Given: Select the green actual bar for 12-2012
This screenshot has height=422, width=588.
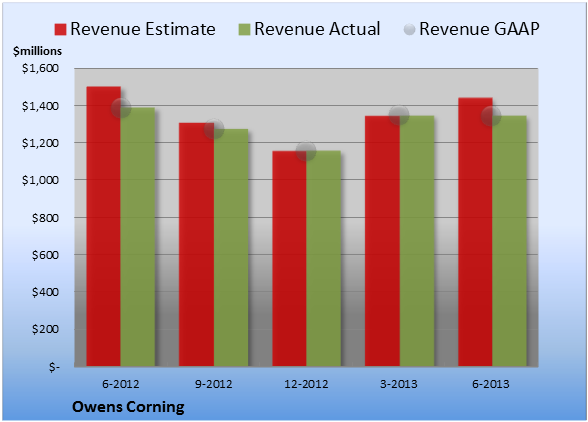Looking at the screenshot, I should [324, 258].
